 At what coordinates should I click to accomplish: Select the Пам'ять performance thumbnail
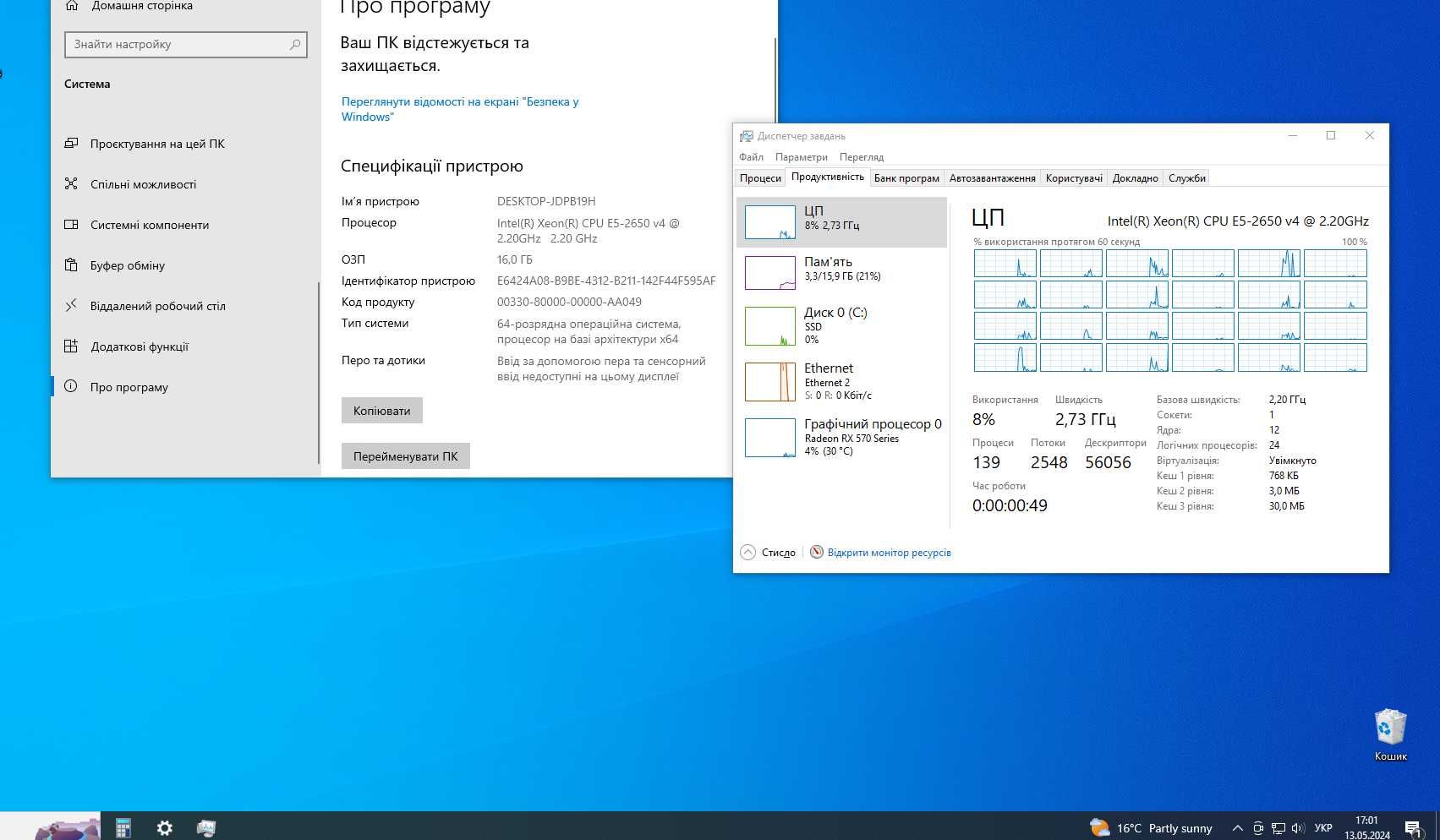coord(769,273)
